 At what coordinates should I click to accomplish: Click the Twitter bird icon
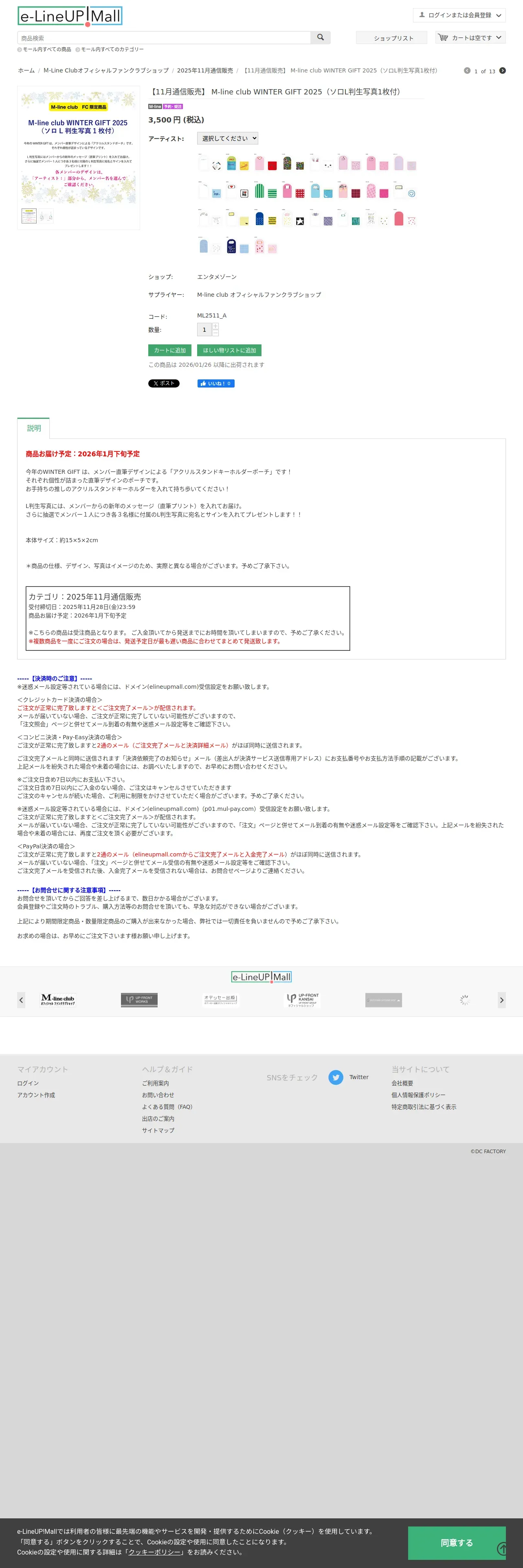[336, 1077]
